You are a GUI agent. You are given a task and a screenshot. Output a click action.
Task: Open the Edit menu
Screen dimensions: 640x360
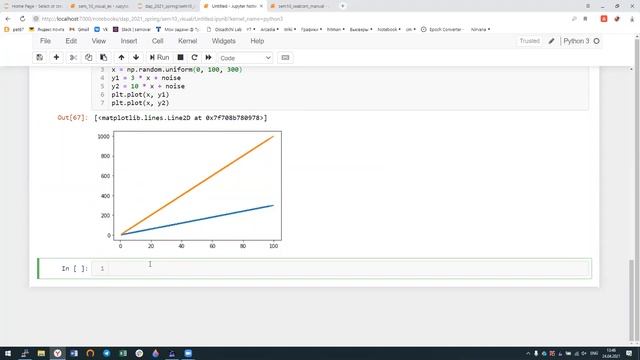(71, 41)
